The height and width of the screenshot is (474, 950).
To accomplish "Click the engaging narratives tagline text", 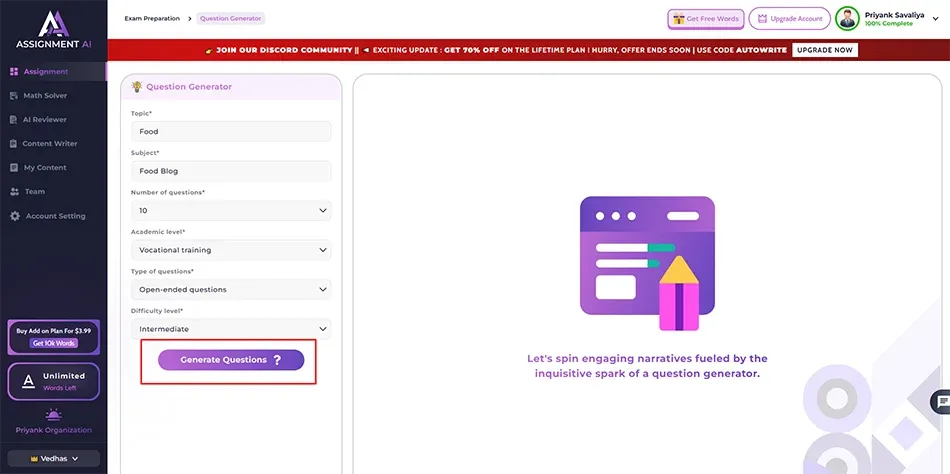I will pos(647,366).
